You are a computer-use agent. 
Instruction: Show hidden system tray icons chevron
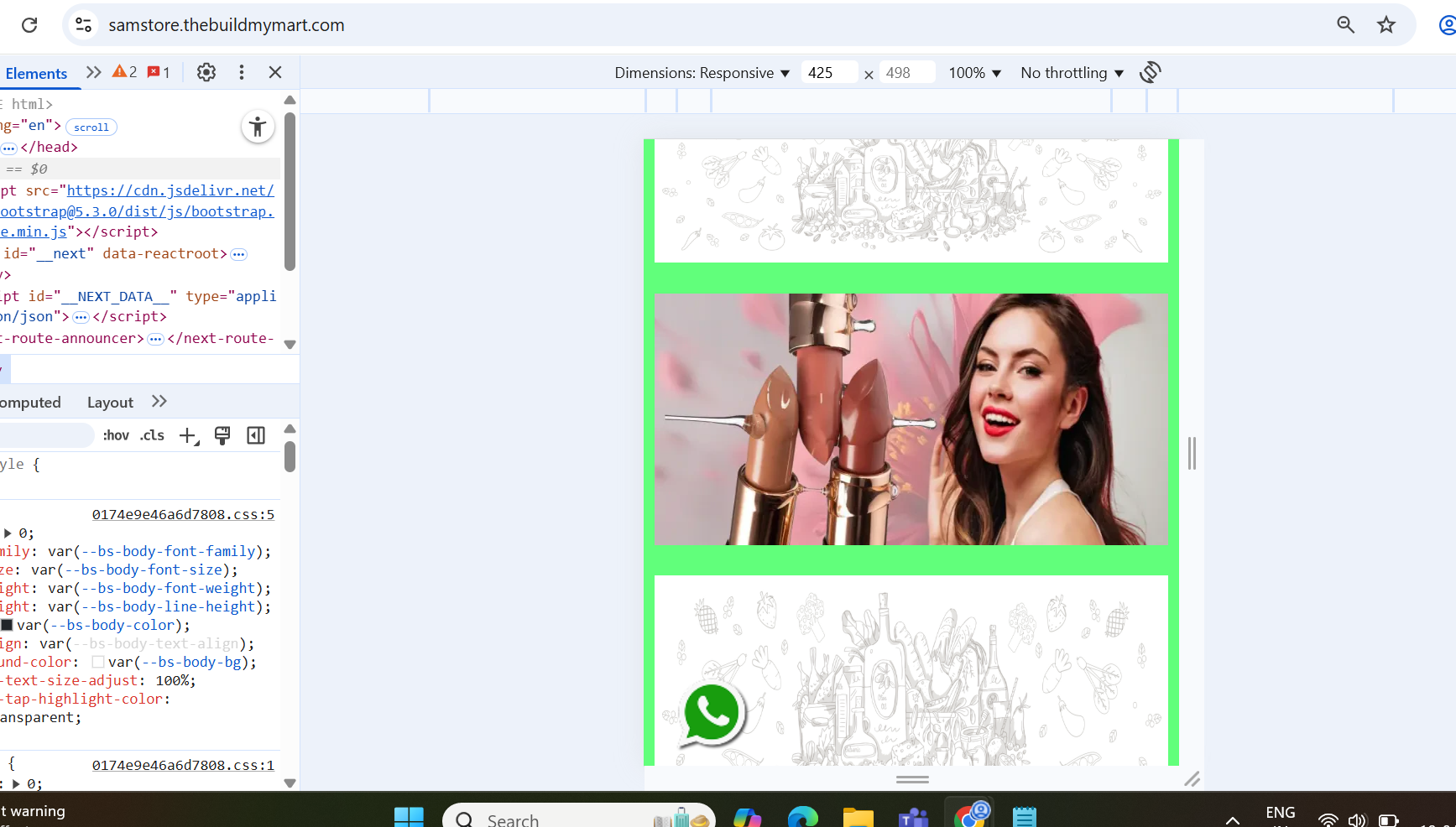click(1233, 819)
